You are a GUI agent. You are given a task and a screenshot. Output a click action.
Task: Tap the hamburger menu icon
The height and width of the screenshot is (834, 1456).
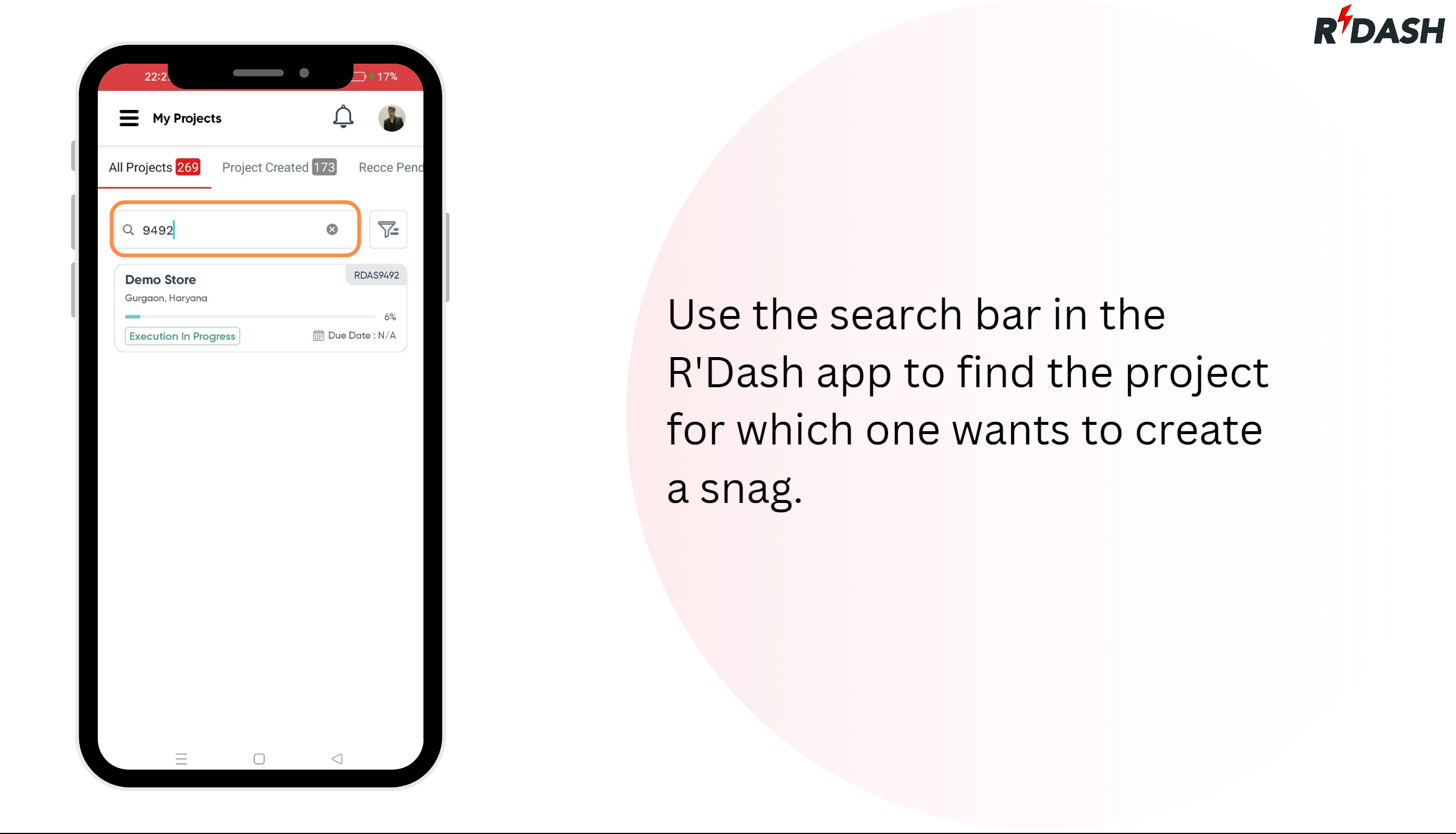click(129, 118)
